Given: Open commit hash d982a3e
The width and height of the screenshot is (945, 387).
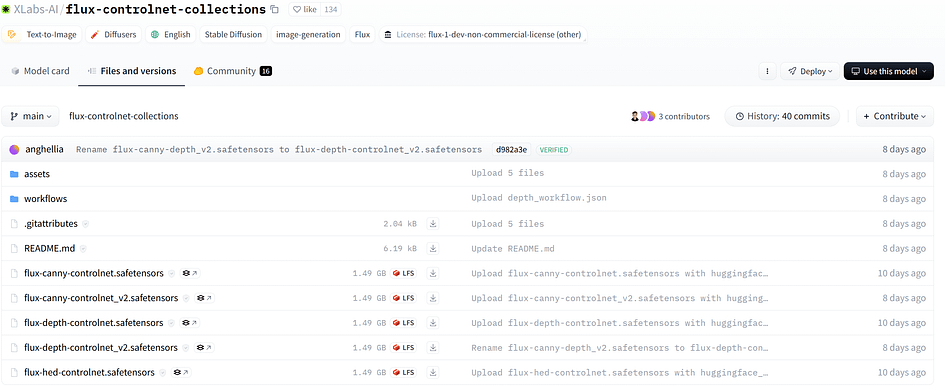Looking at the screenshot, I should (511, 149).
